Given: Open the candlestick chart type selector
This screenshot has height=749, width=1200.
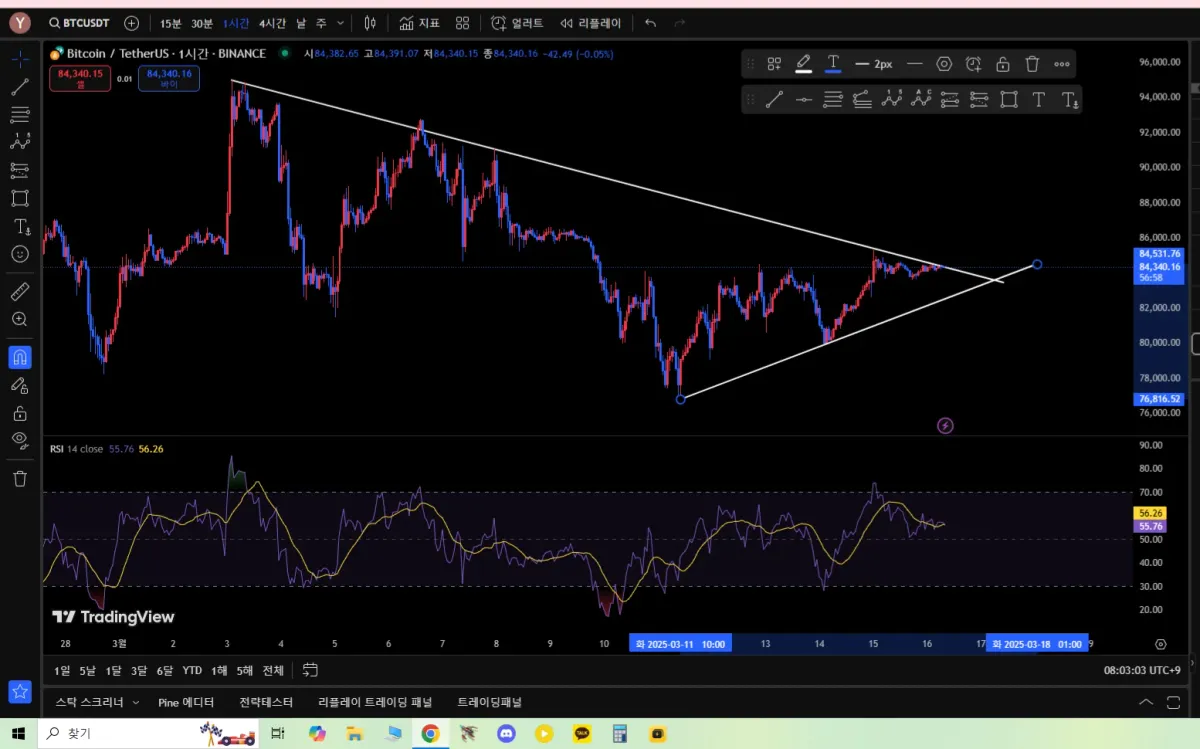Looking at the screenshot, I should click(x=371, y=23).
